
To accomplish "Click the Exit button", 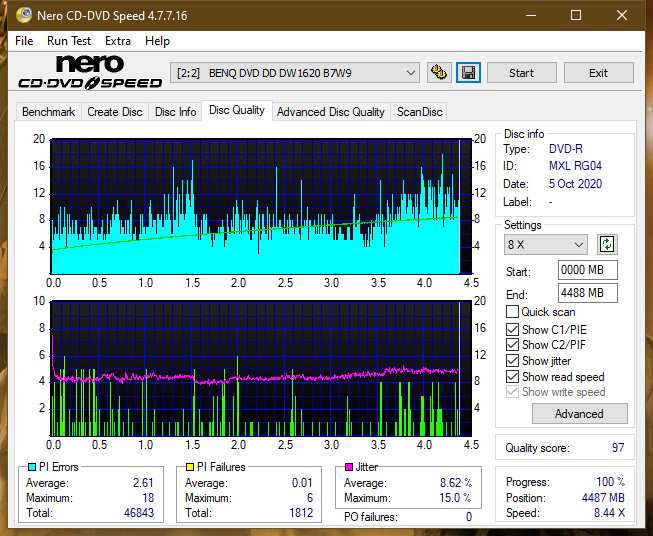I will 598,73.
